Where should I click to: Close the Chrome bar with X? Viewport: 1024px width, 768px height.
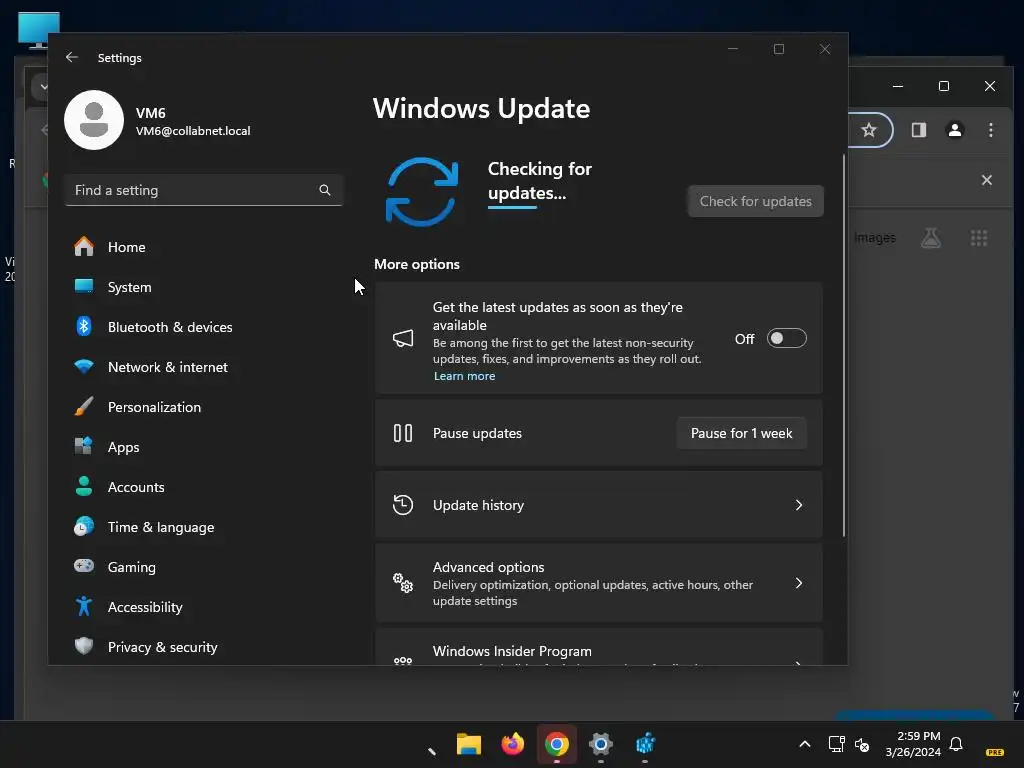987,180
